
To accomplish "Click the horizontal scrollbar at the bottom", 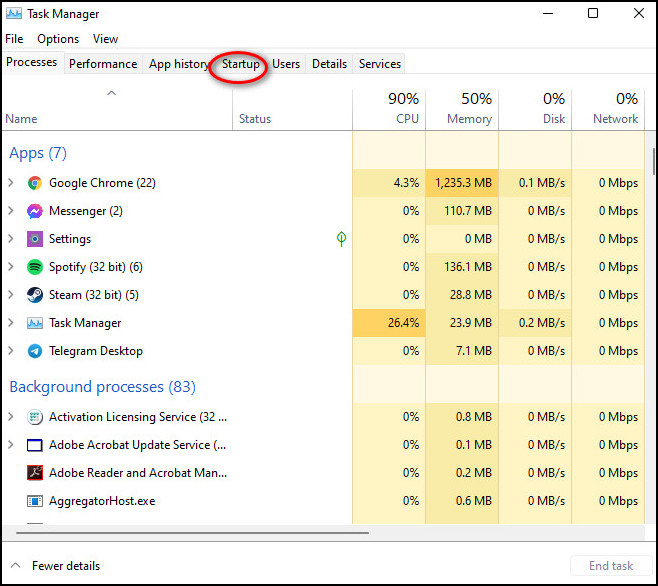I will pos(193,533).
